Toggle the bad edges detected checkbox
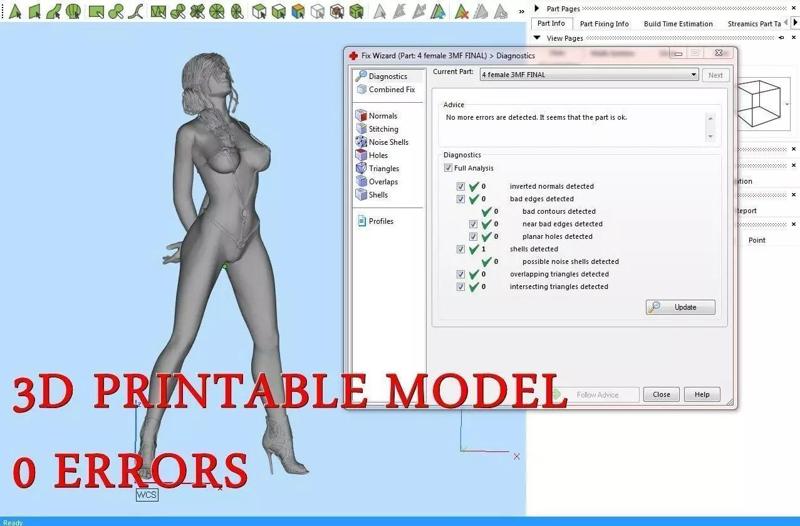 [461, 199]
